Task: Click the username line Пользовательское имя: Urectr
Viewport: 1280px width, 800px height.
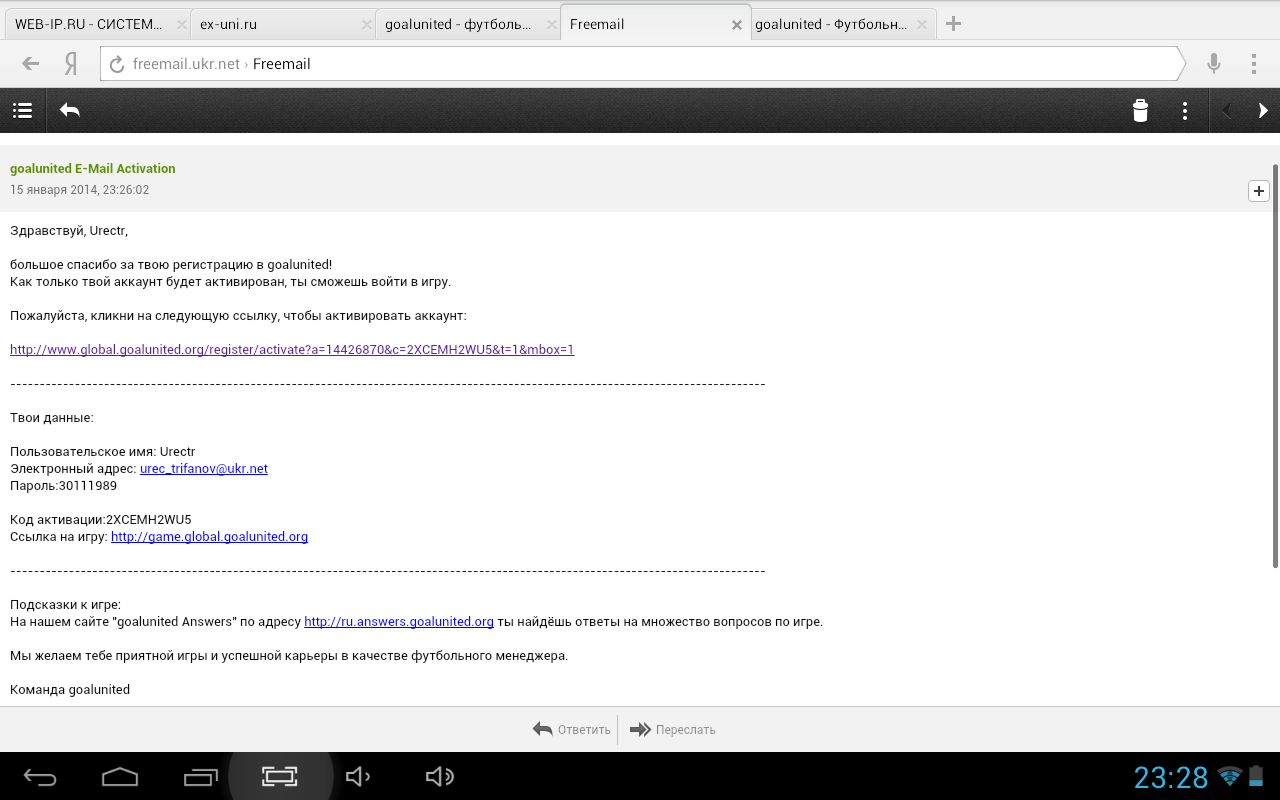Action: pos(103,452)
